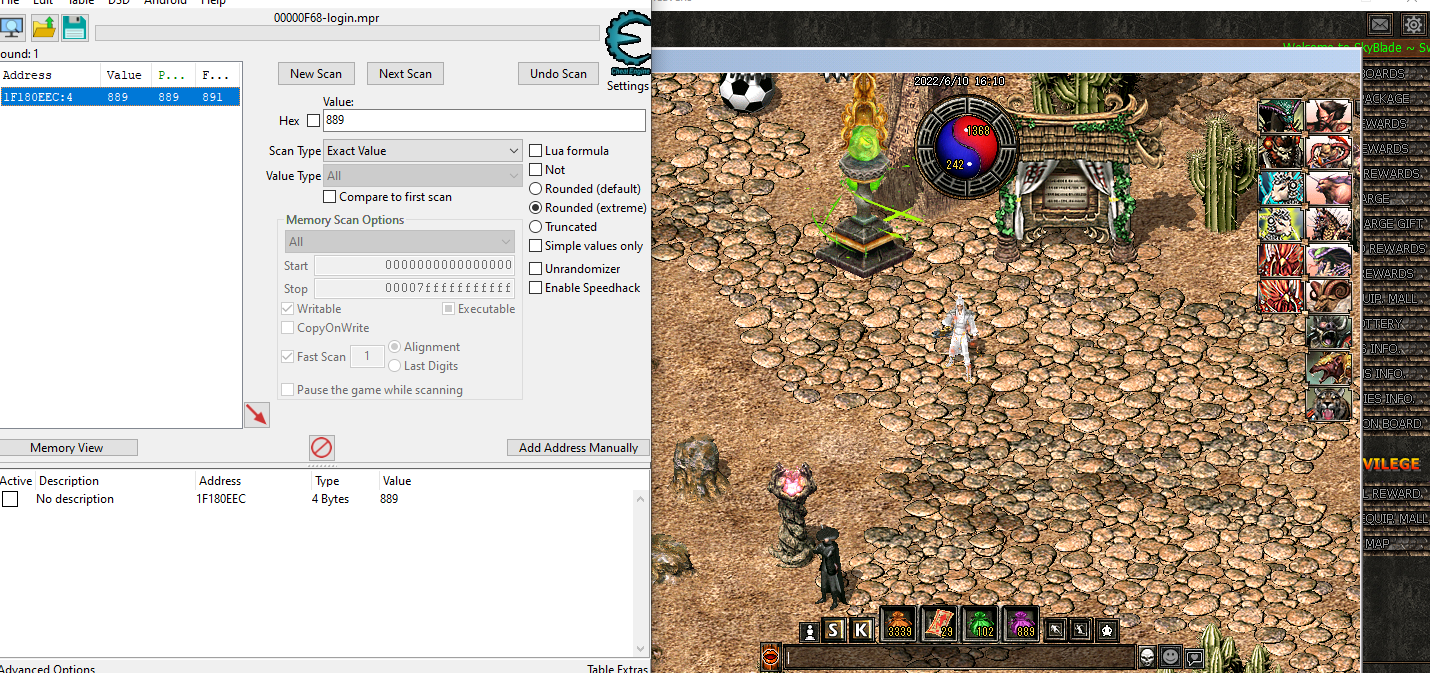Screen dimensions: 1430x673
Task: Click the address table scrollbar up arrow
Action: 641,498
